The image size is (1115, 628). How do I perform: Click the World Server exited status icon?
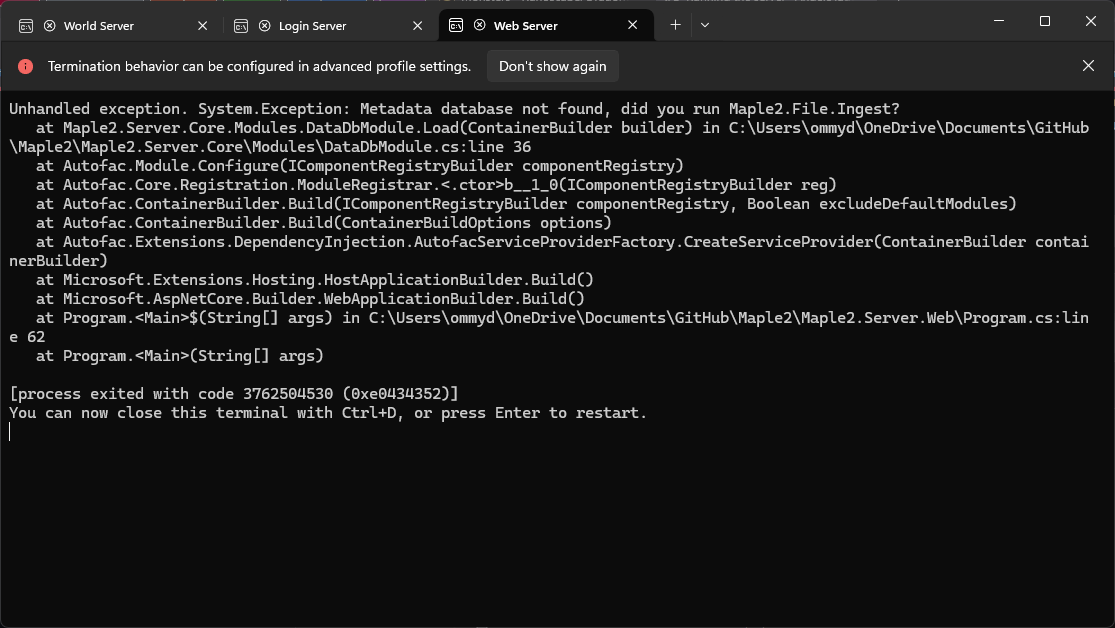tap(49, 26)
